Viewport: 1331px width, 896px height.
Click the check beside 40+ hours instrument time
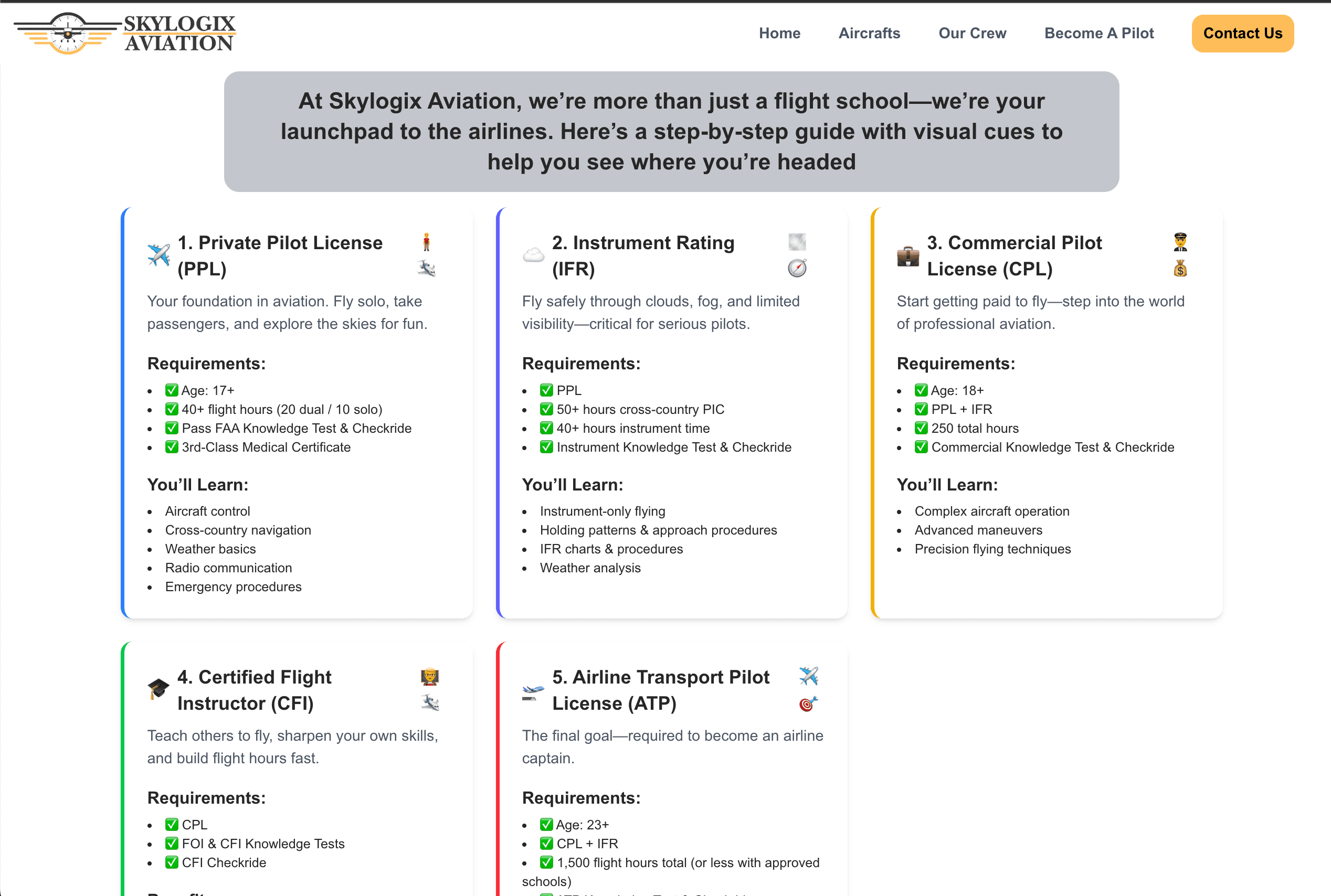click(x=546, y=428)
